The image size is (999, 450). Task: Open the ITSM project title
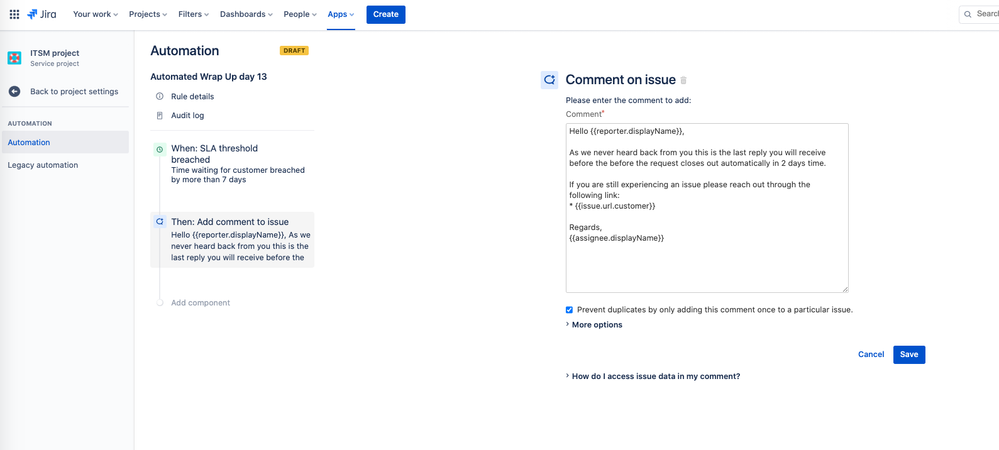(x=55, y=54)
